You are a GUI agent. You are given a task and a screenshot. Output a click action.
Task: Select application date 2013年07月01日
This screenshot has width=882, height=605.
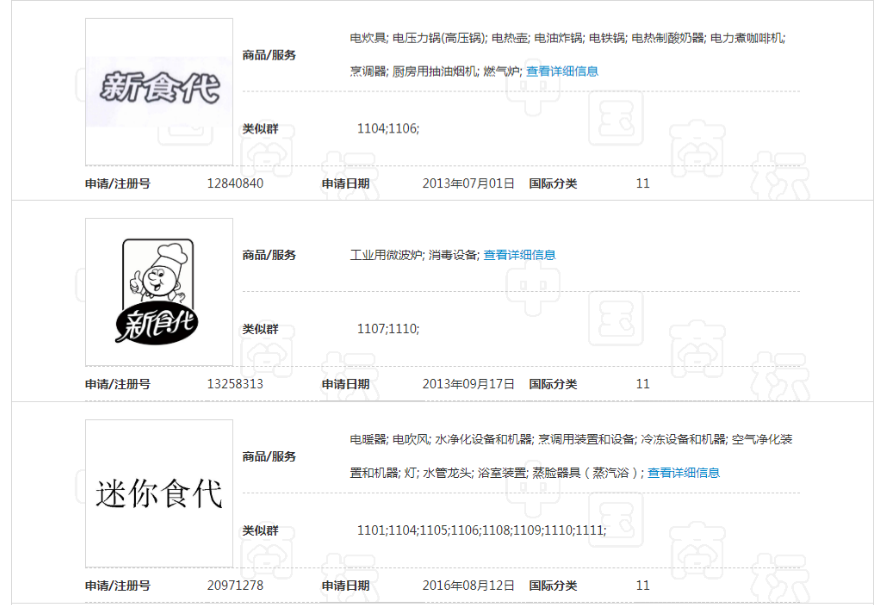468,184
